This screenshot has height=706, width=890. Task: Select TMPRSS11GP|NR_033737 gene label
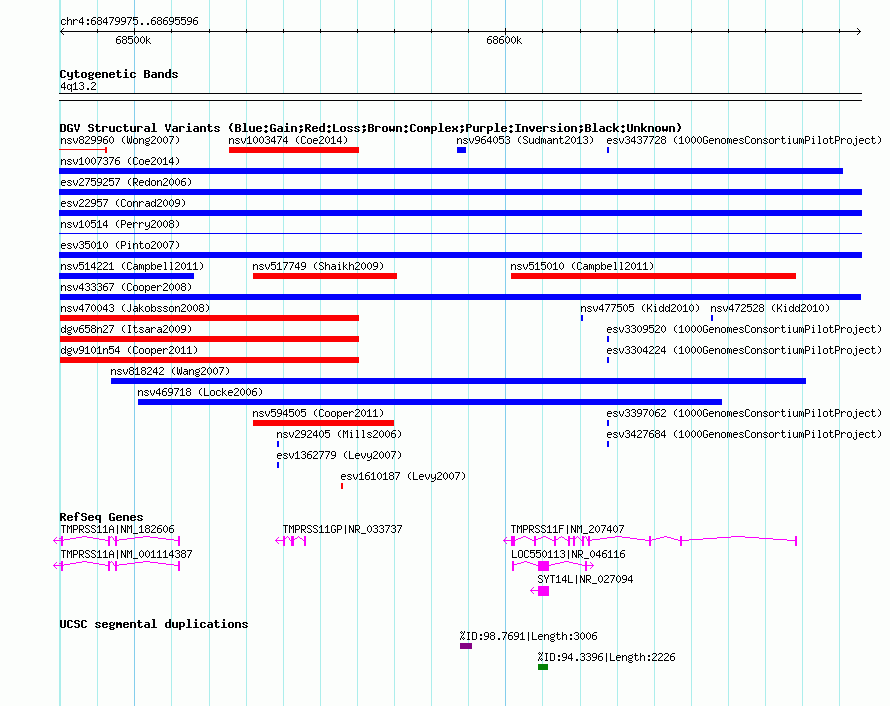pos(342,529)
